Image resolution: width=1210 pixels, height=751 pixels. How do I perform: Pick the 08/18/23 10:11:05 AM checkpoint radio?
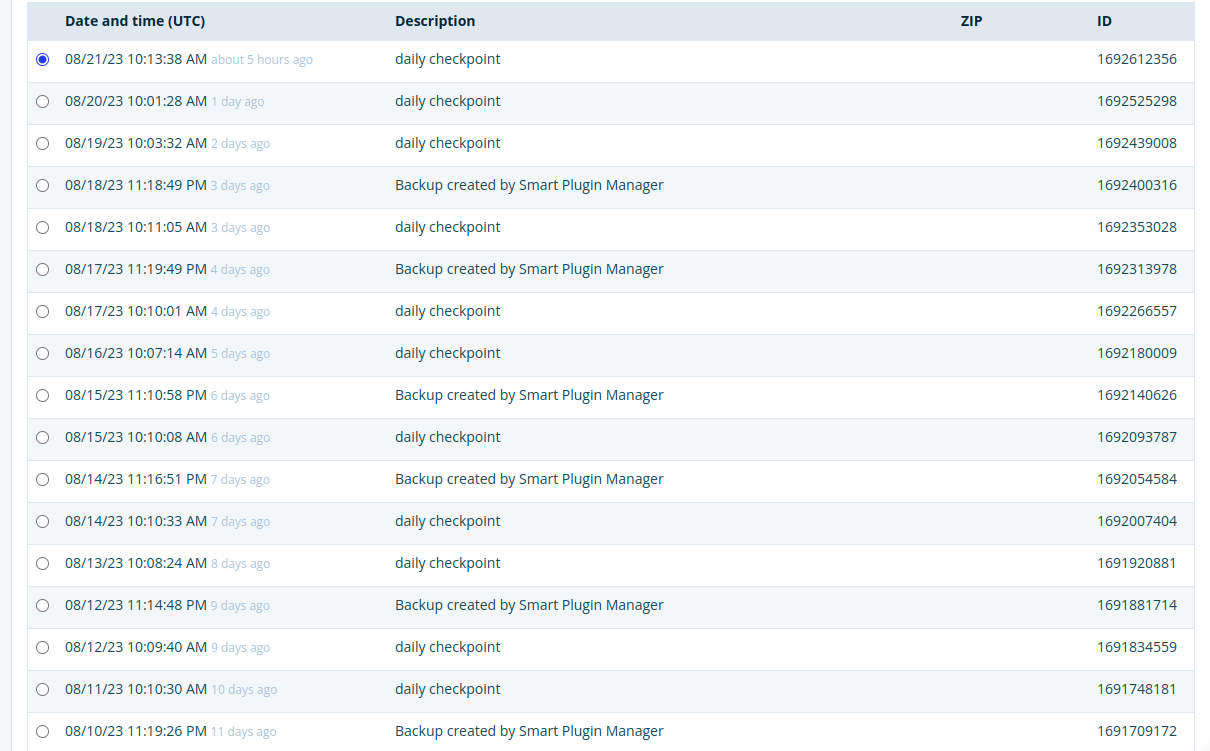point(42,228)
